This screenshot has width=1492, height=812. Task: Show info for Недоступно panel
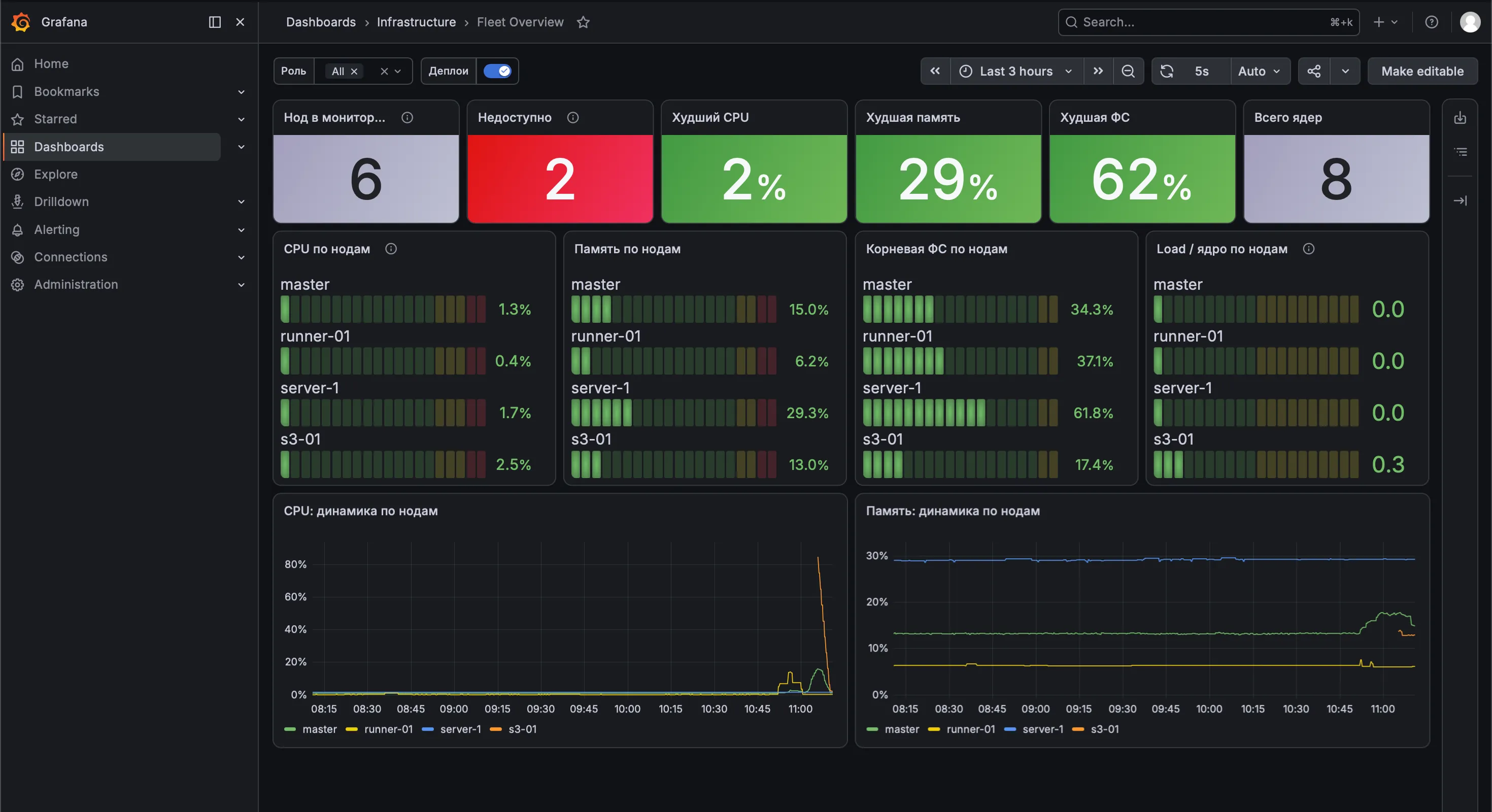click(x=573, y=118)
